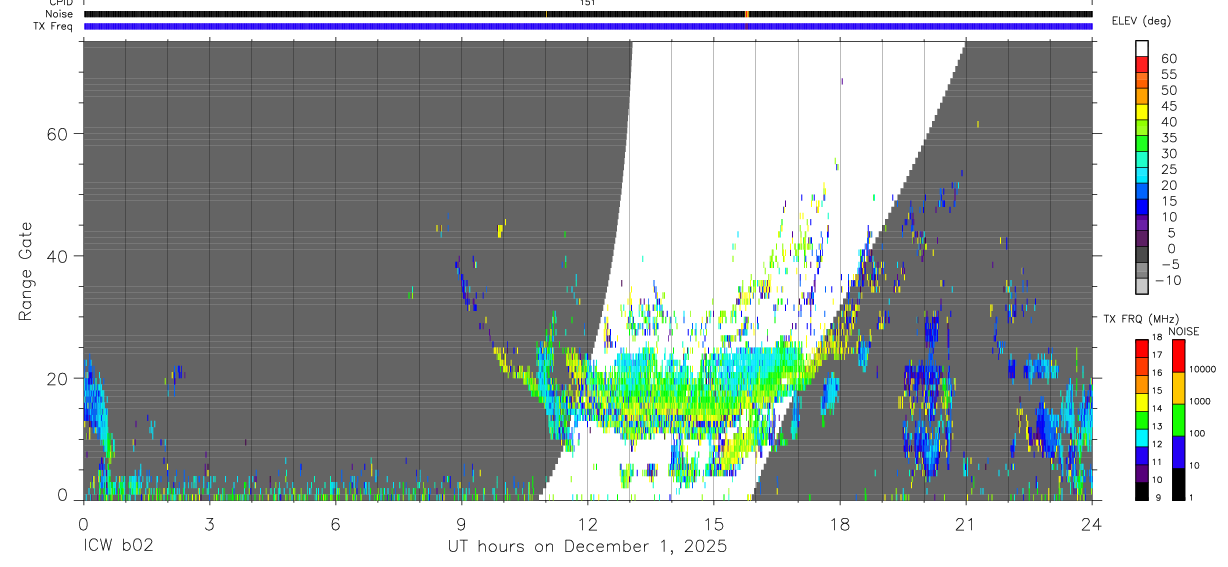Click the 'NOISE' legend title above colorbar
This screenshot has width=1228, height=567.
tap(1183, 331)
